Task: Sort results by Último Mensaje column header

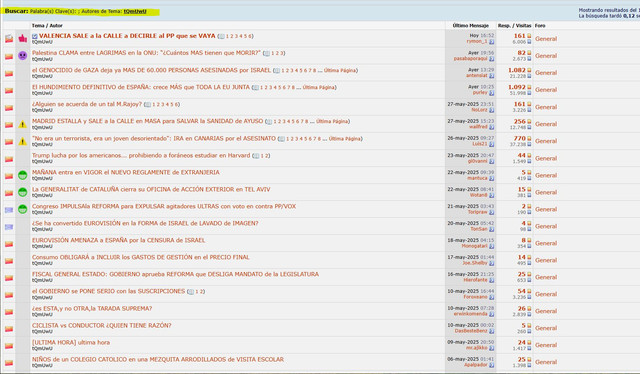Action: (471, 25)
